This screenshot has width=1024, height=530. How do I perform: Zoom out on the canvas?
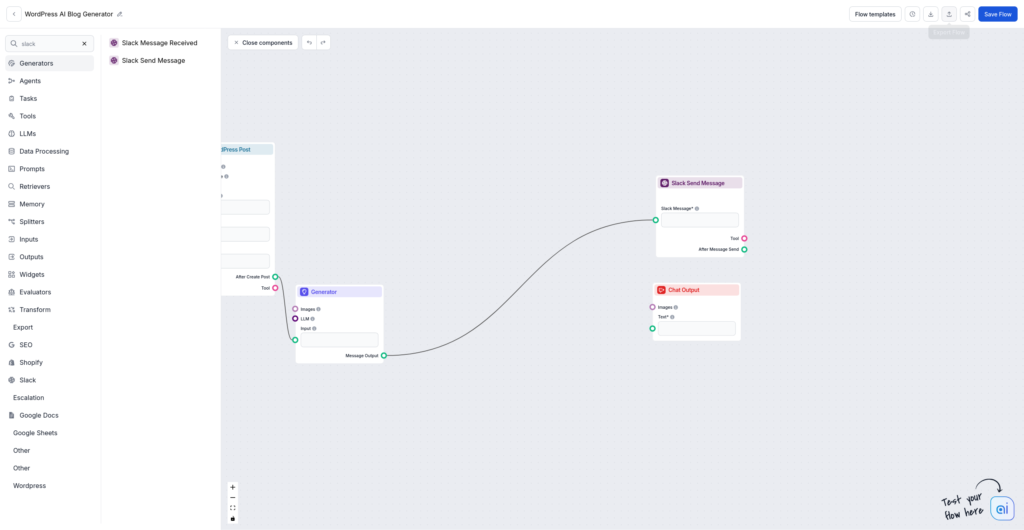click(233, 497)
